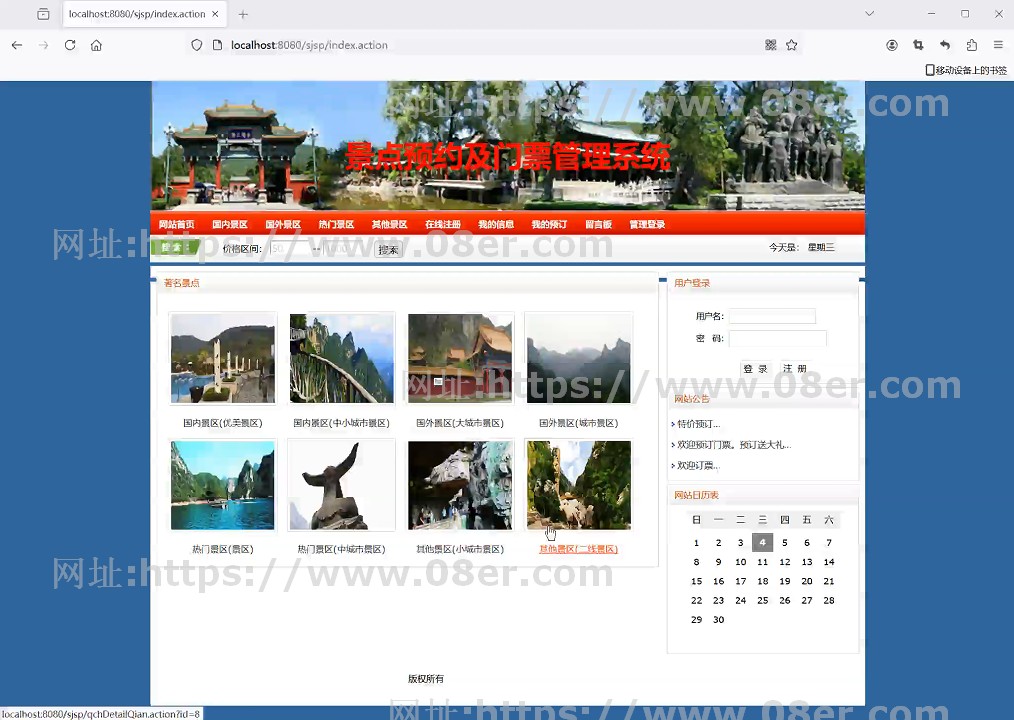
Task: Bookmark this page with the star icon
Action: [x=791, y=45]
